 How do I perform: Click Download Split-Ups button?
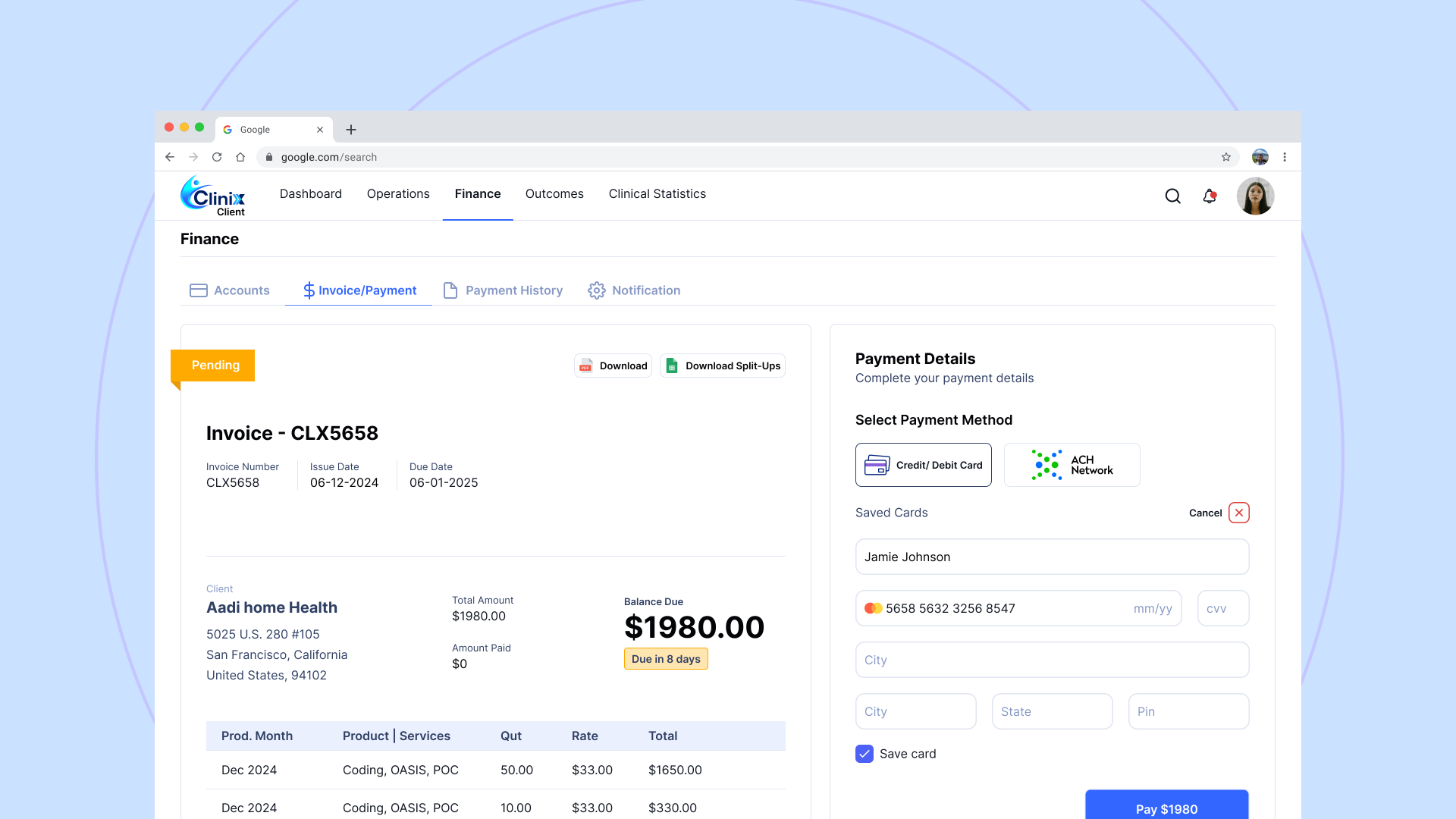(723, 366)
